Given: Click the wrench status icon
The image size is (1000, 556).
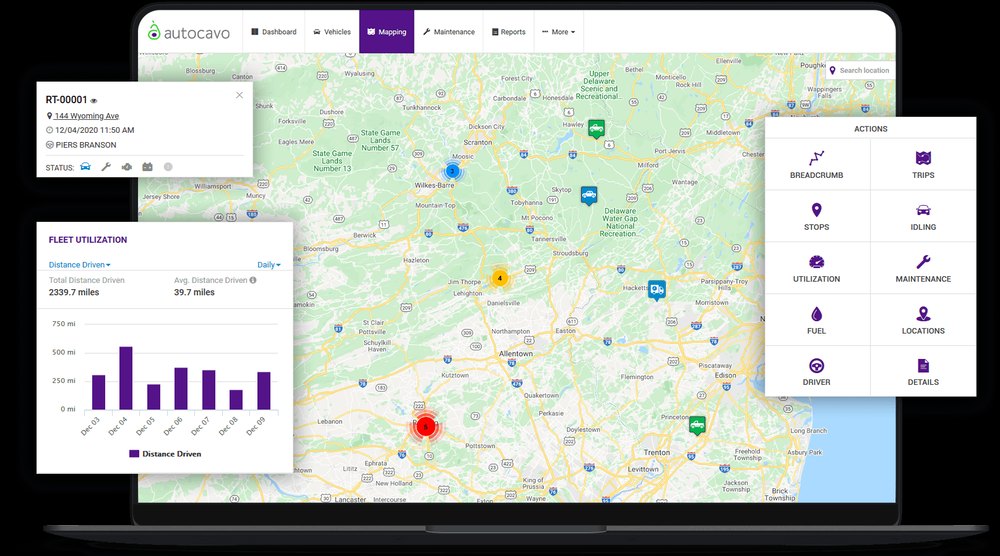Looking at the screenshot, I should 106,166.
